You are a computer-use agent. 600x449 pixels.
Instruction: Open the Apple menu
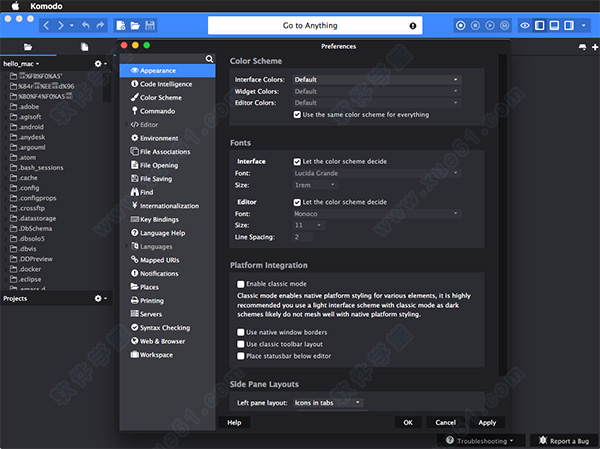tap(15, 6)
